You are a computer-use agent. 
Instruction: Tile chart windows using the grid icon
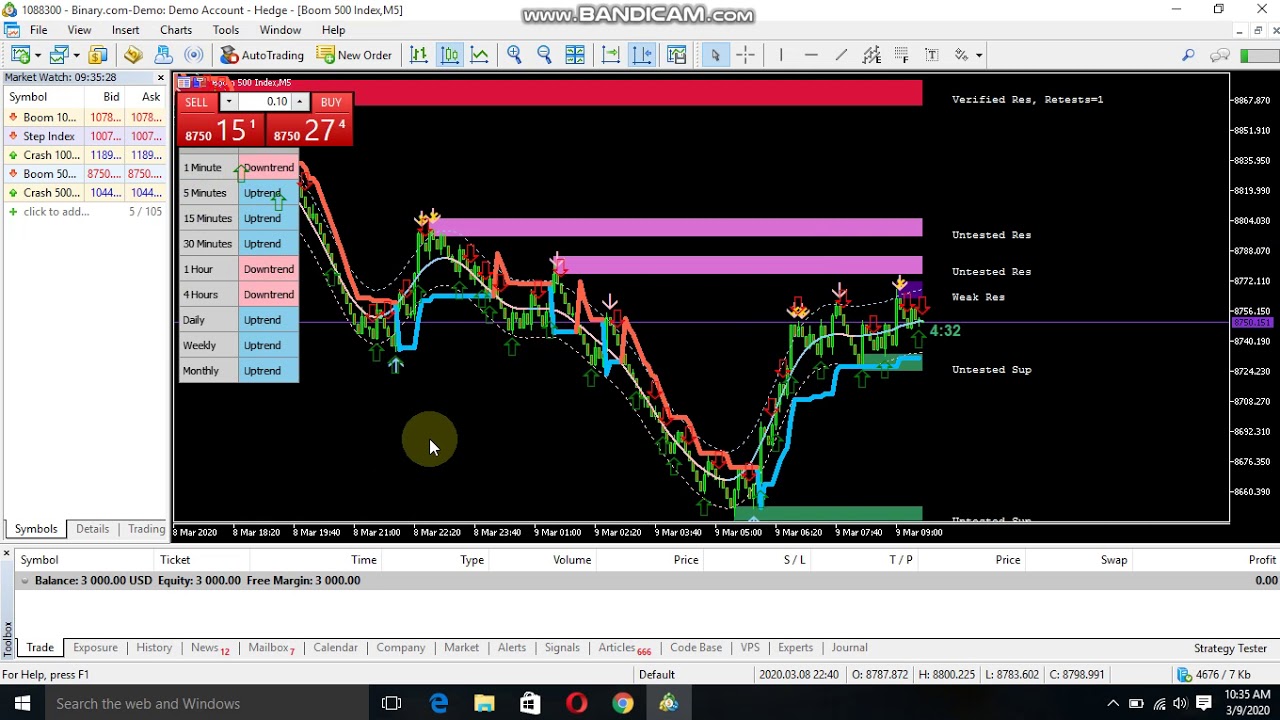pyautogui.click(x=575, y=55)
